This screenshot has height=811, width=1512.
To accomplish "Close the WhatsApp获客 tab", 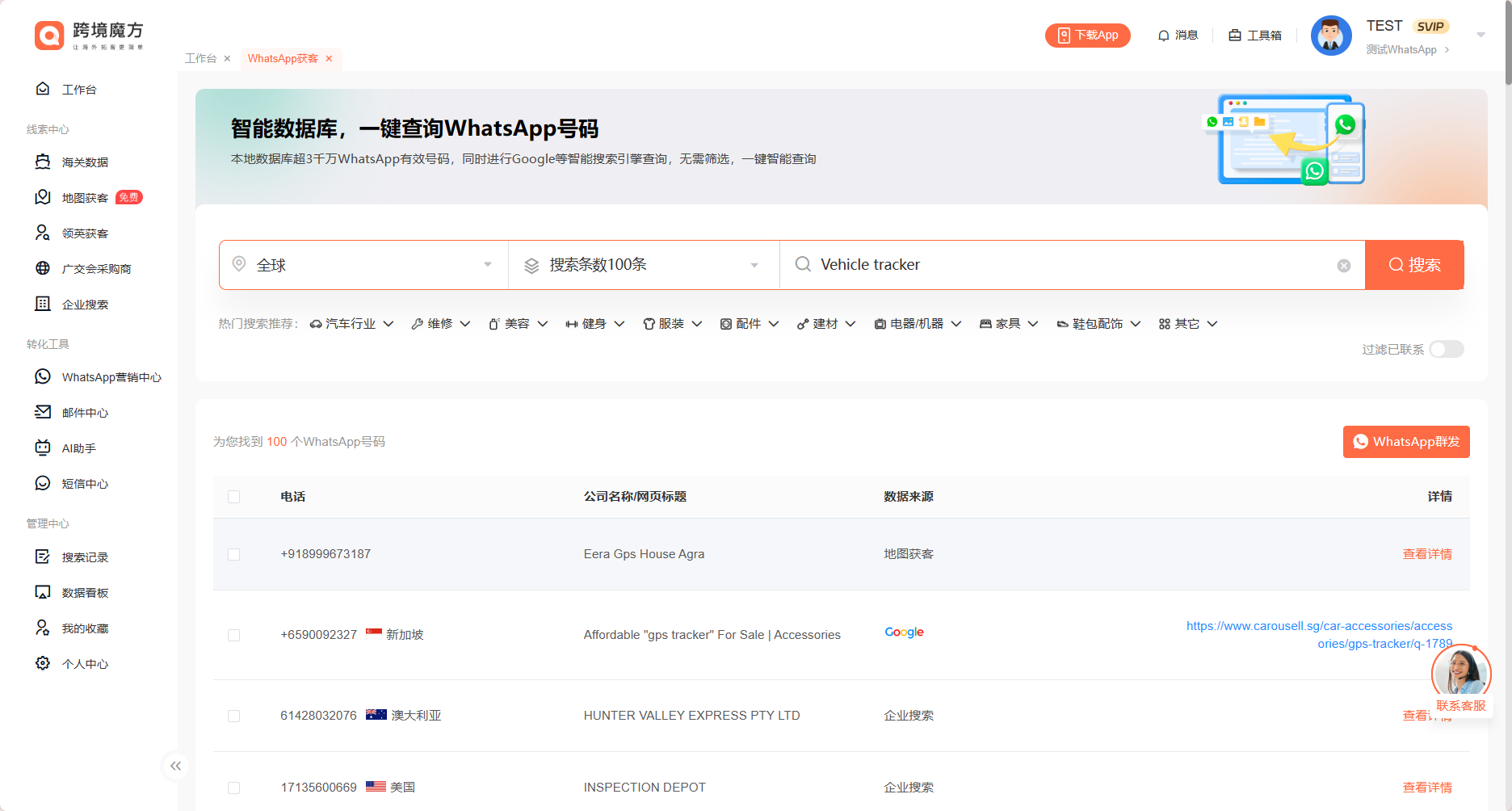I will point(329,58).
